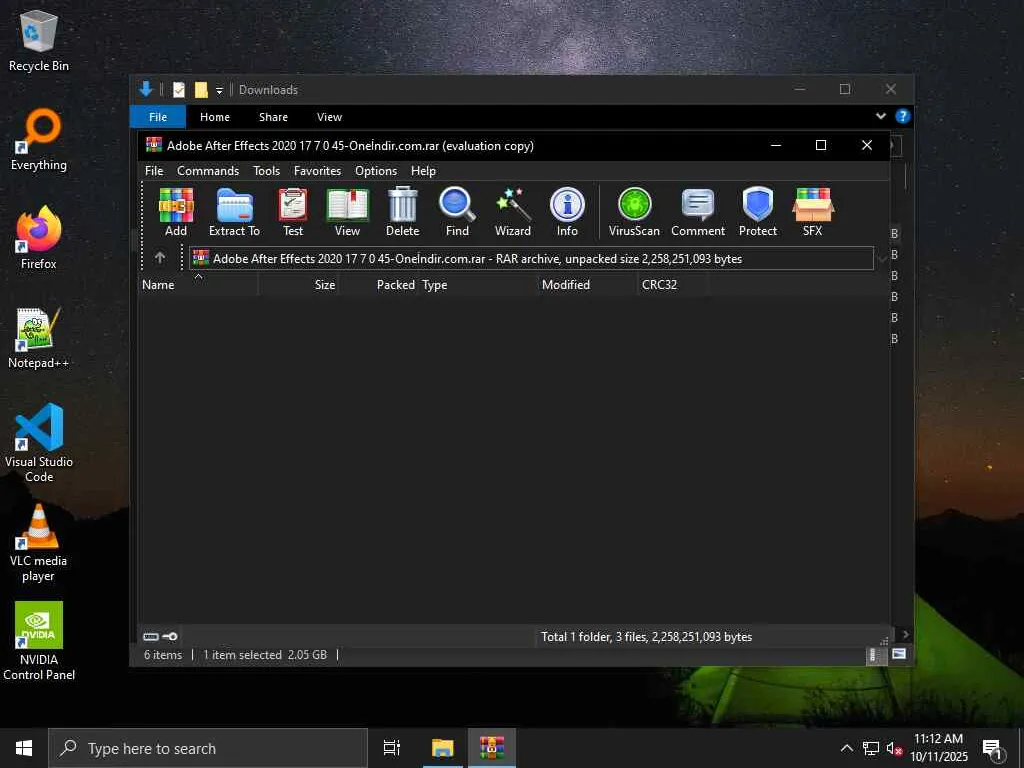Viewport: 1024px width, 768px height.
Task: Open the Commands menu
Action: click(x=208, y=170)
